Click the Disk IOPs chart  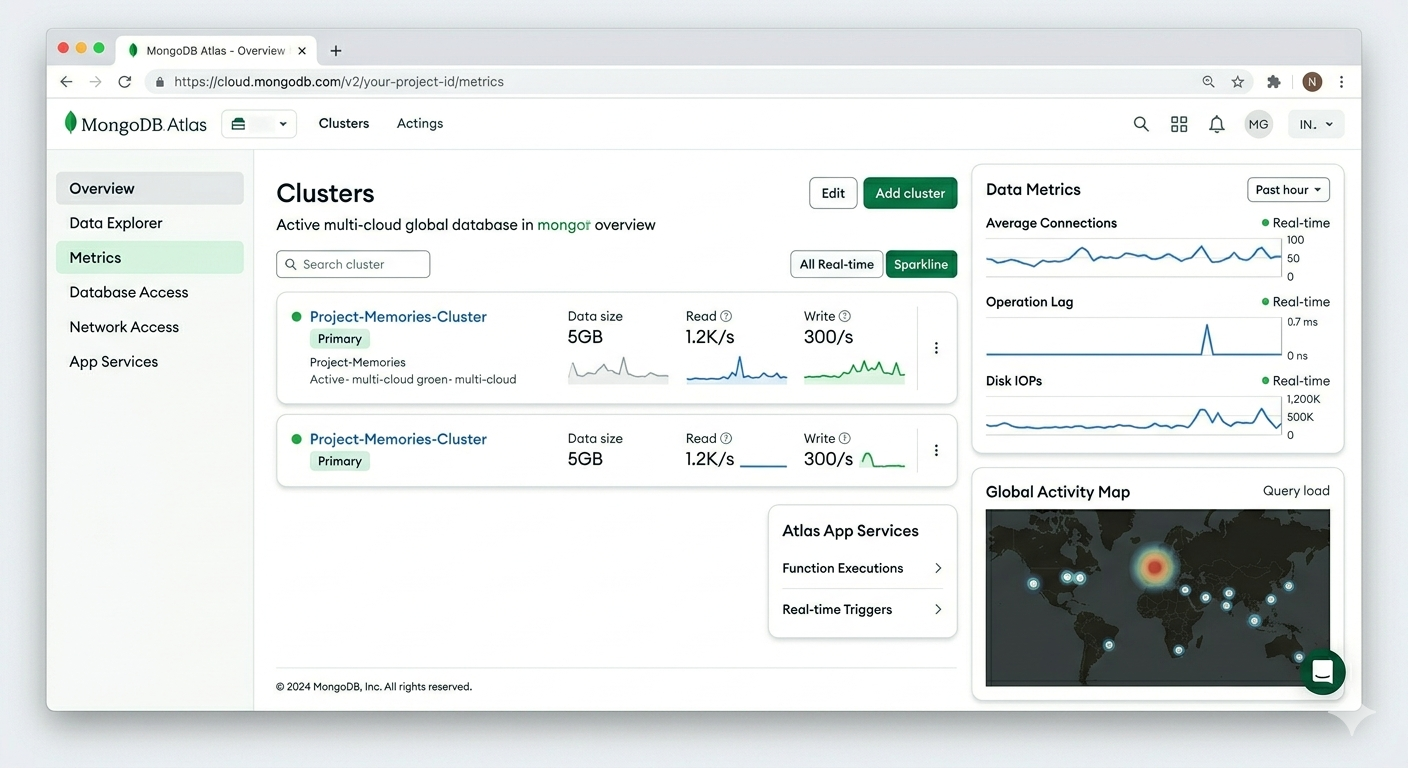pyautogui.click(x=1134, y=416)
